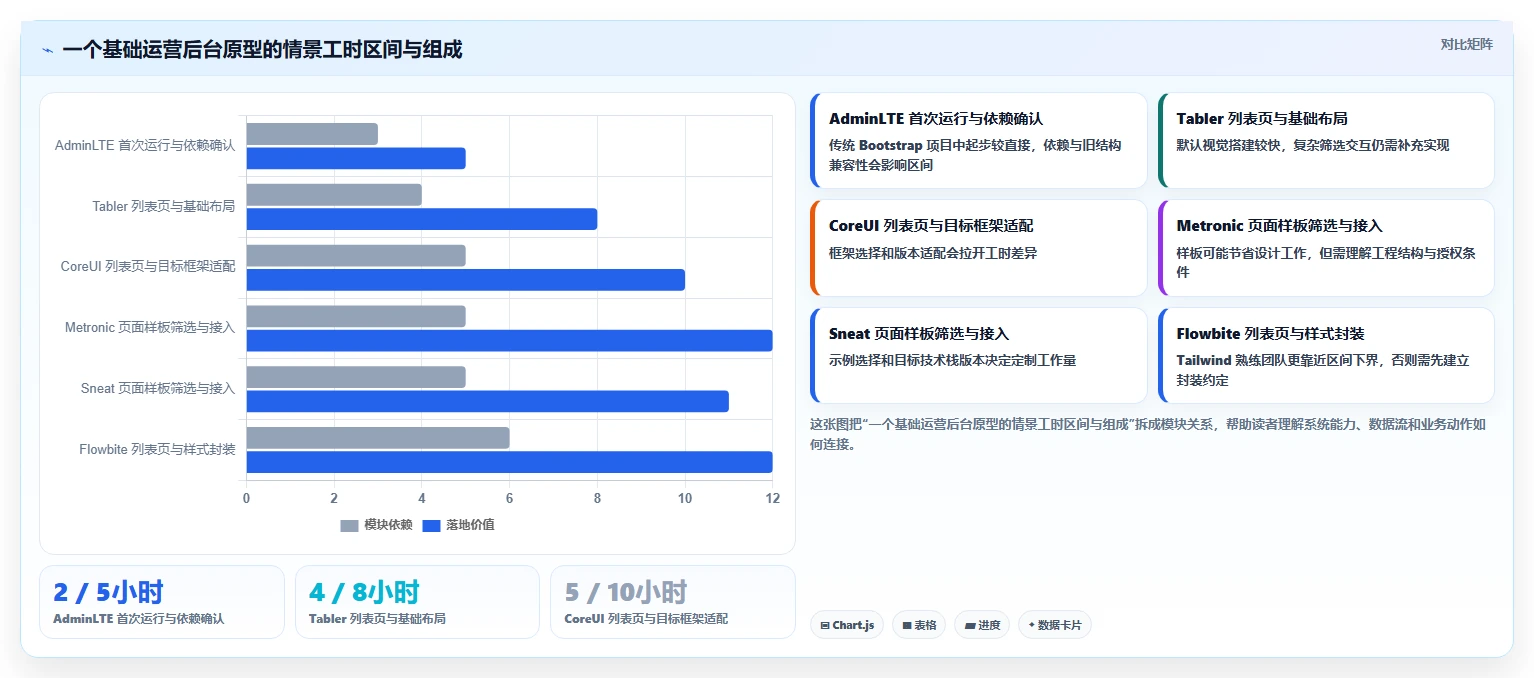Click the gray bar for AdminLTE row
Screen dimensions: 1534x678
click(x=312, y=134)
